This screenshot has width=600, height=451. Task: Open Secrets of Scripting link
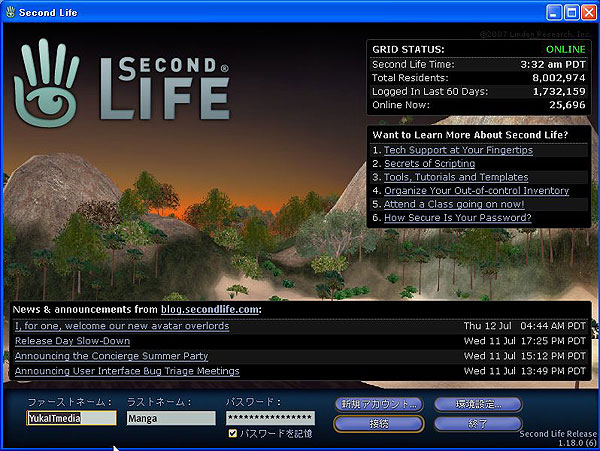coord(429,164)
